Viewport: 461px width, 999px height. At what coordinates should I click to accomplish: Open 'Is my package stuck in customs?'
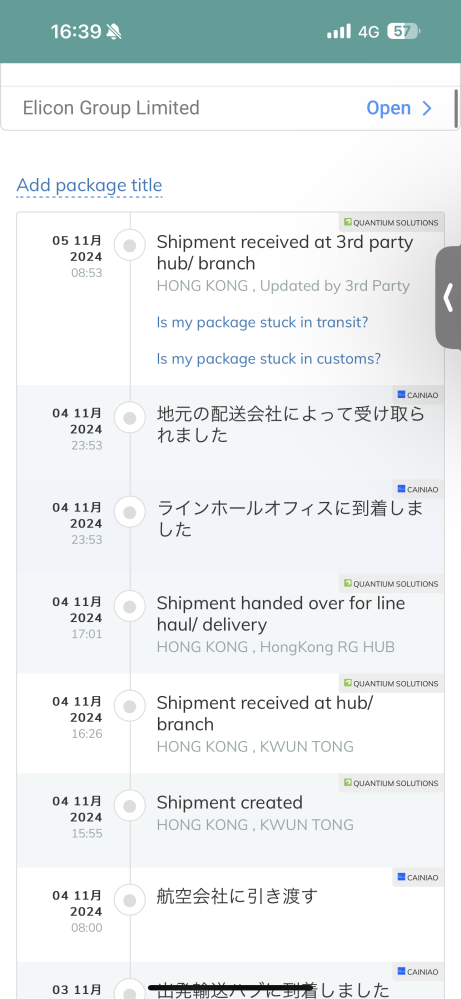pyautogui.click(x=269, y=359)
